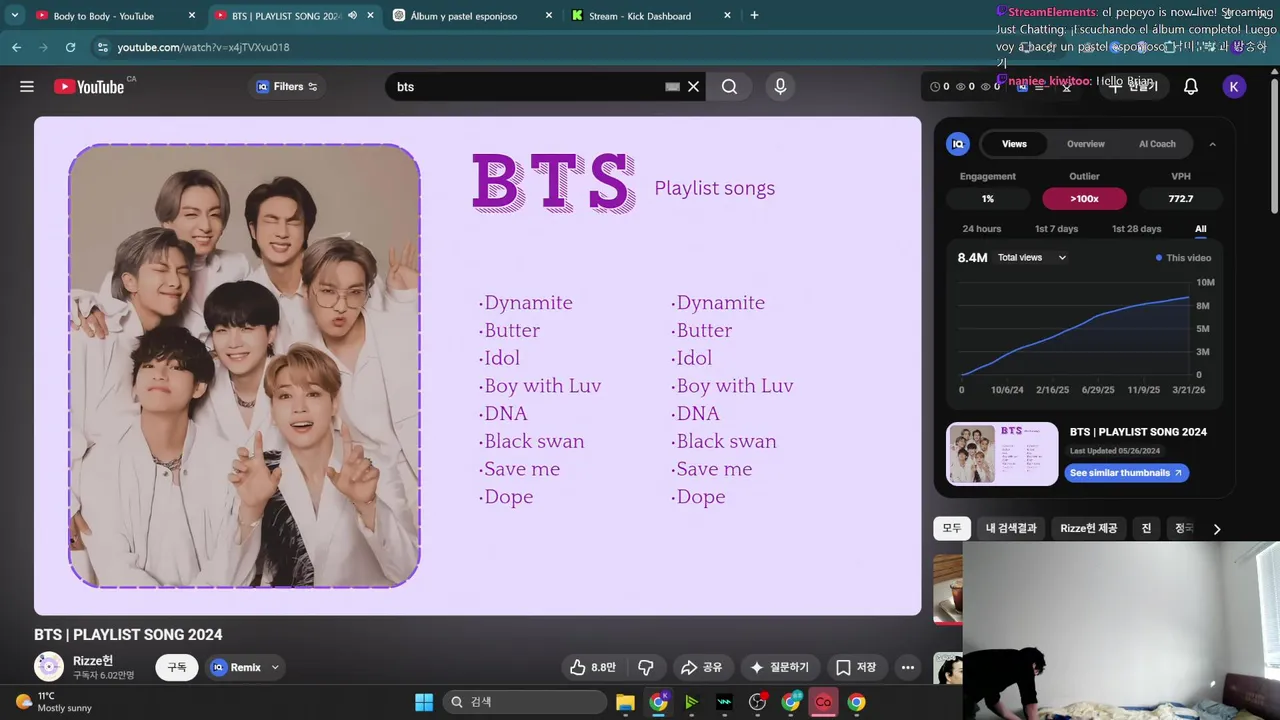Open more actions three-dot menu under video

click(x=907, y=667)
